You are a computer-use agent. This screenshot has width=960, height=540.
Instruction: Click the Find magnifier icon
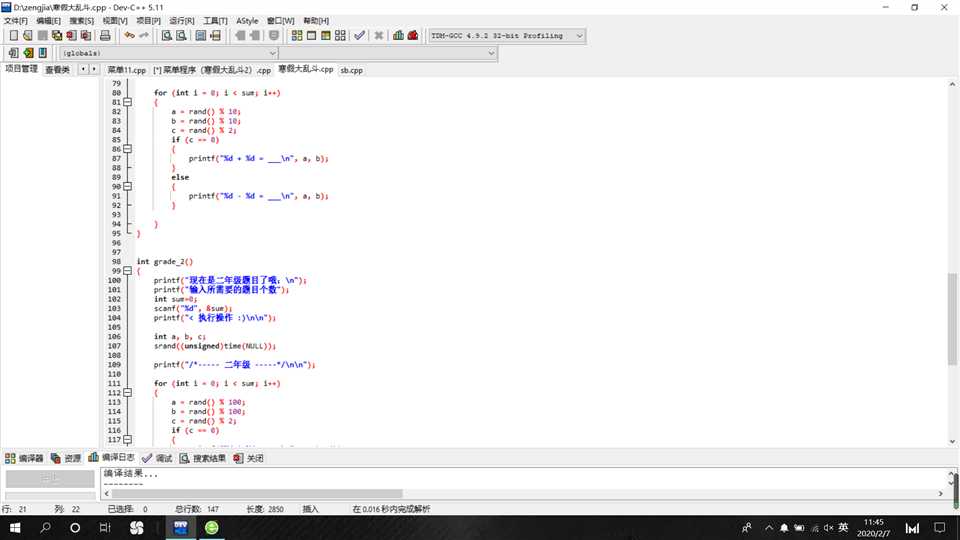167,36
